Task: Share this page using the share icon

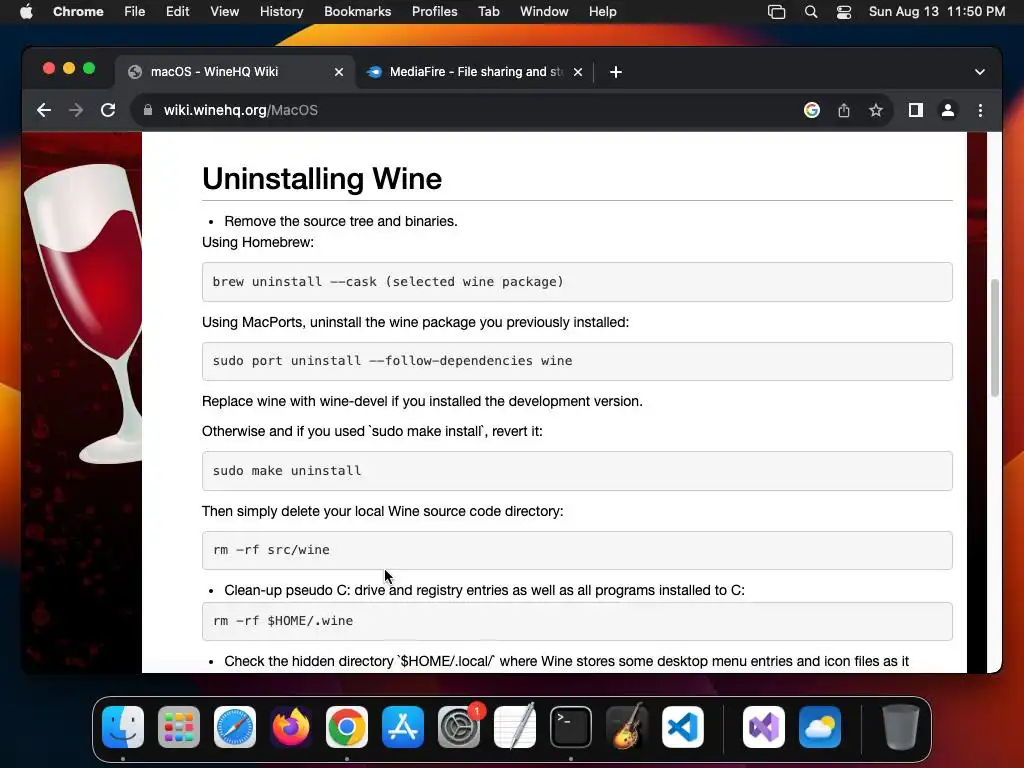Action: coord(844,110)
